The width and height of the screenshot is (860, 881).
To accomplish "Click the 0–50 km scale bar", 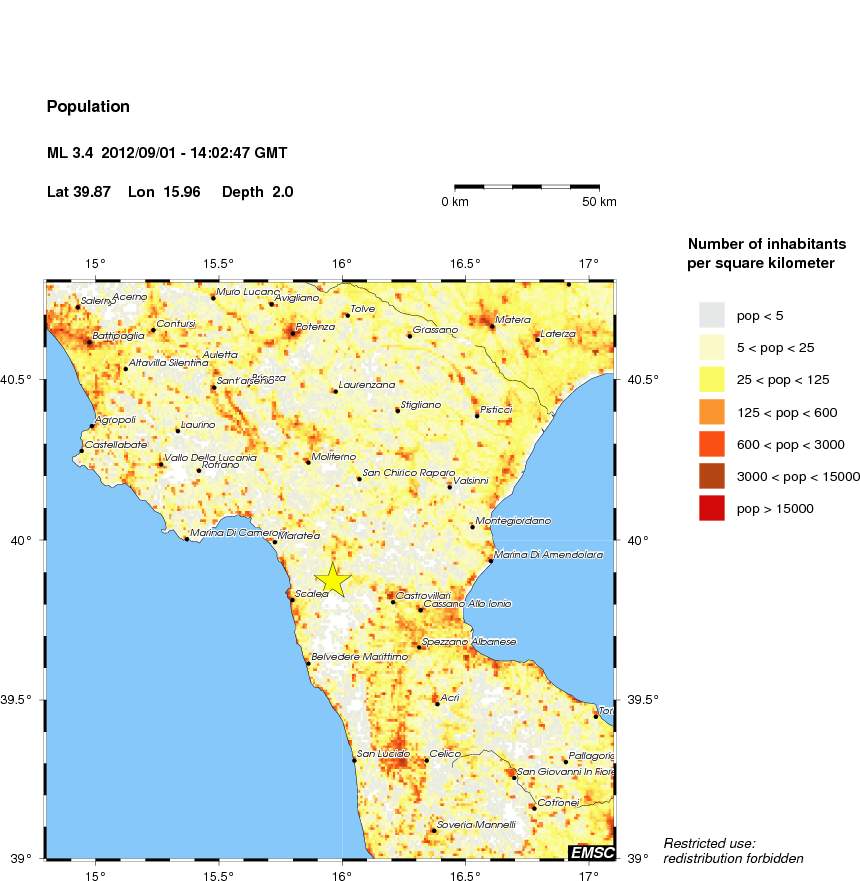I will [526, 188].
